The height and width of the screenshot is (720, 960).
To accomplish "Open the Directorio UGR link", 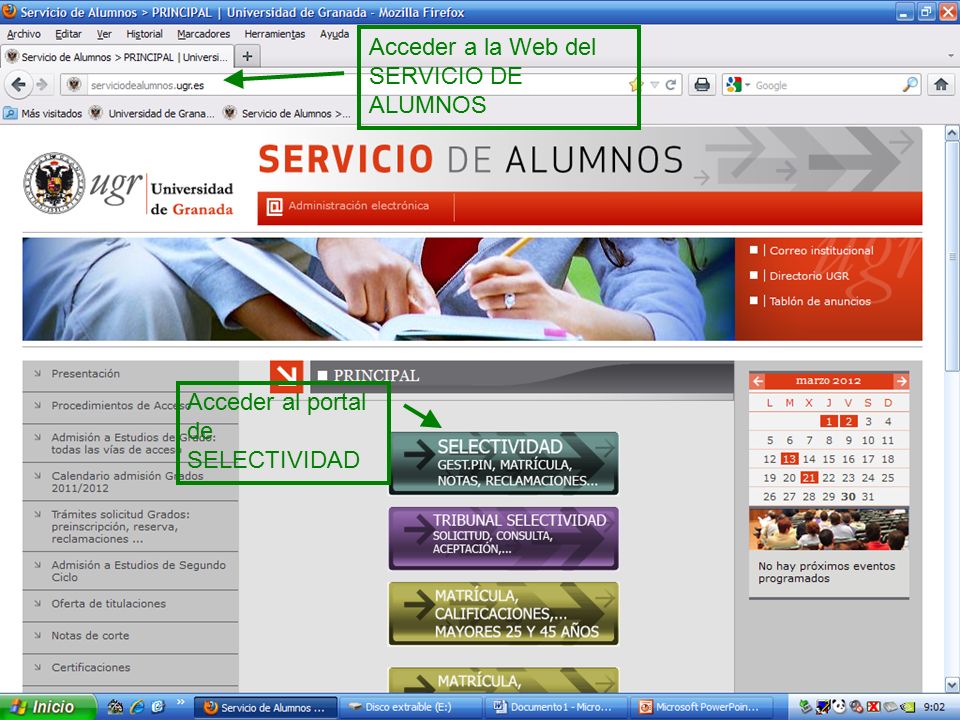I will point(809,276).
